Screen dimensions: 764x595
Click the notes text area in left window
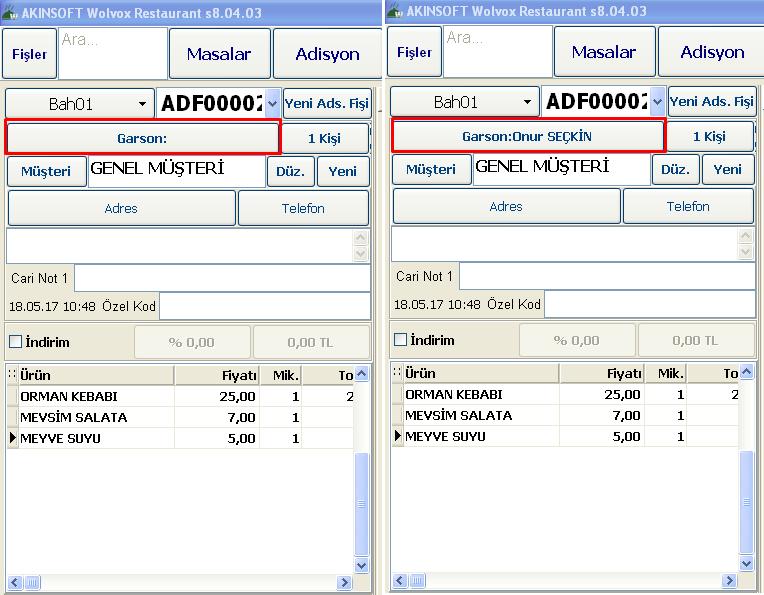point(180,246)
